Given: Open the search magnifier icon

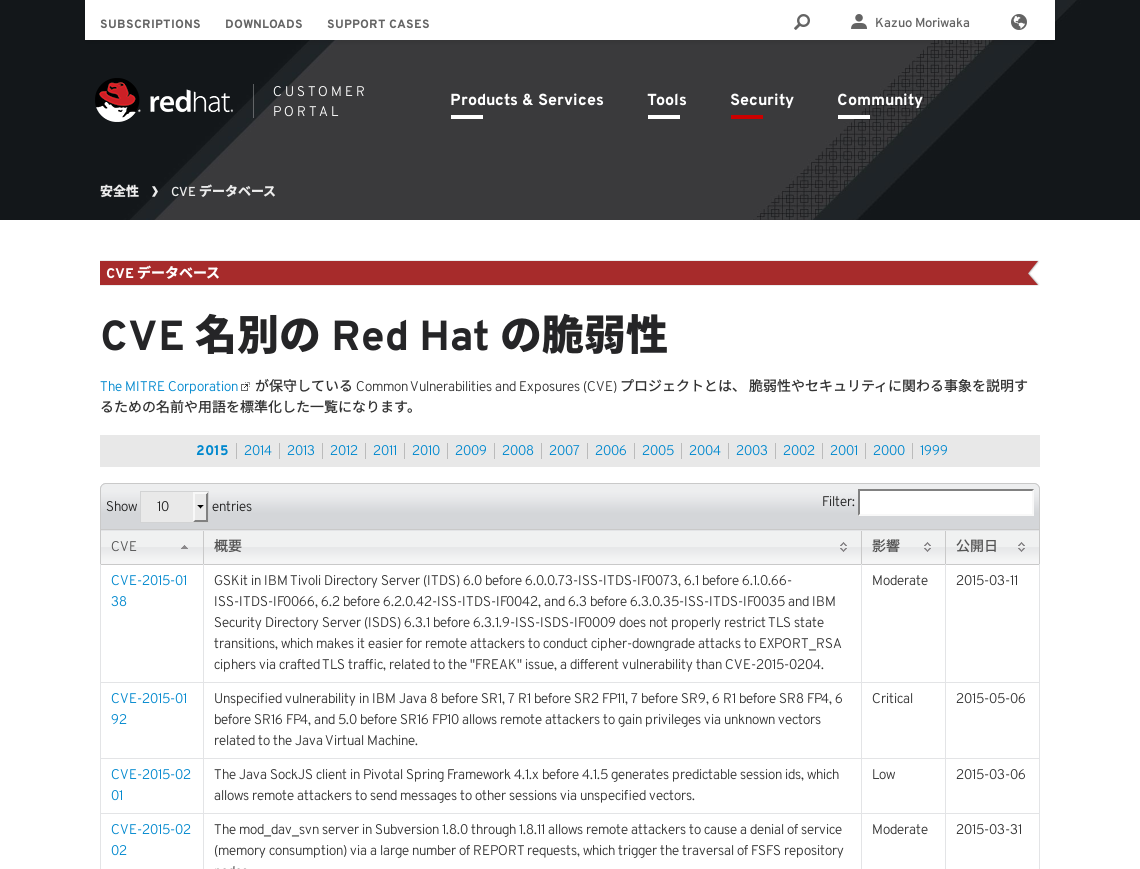Looking at the screenshot, I should pos(802,22).
